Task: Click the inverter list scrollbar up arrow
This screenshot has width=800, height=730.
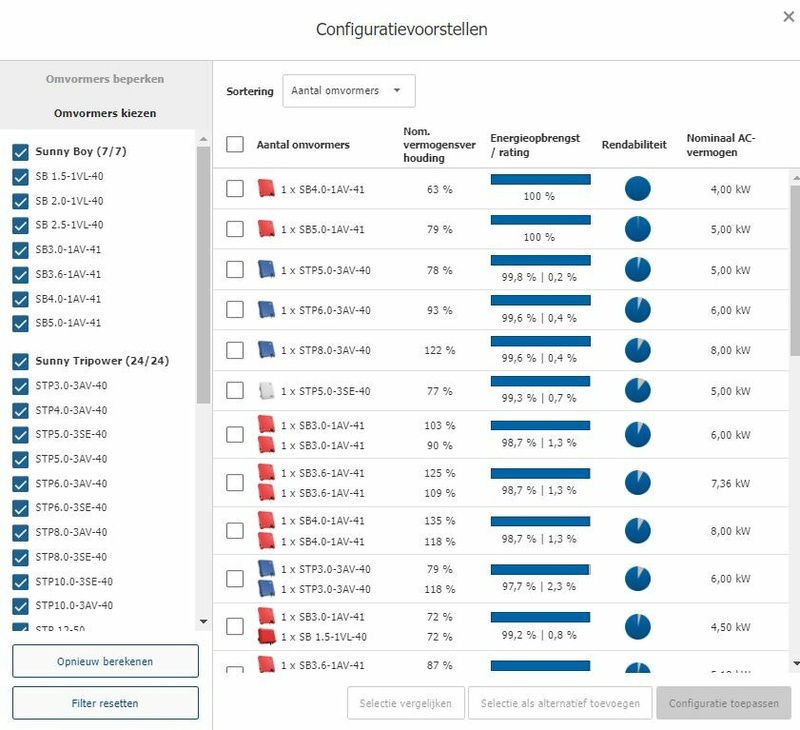Action: pyautogui.click(x=204, y=139)
